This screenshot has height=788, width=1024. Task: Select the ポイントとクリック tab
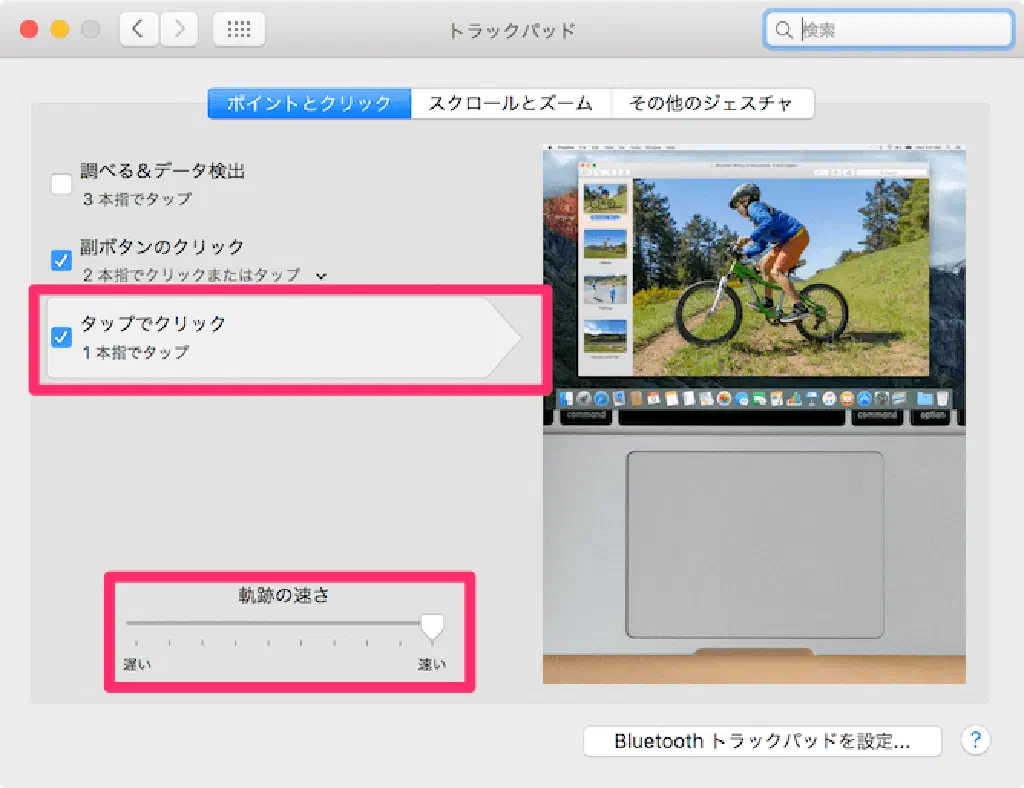click(309, 103)
